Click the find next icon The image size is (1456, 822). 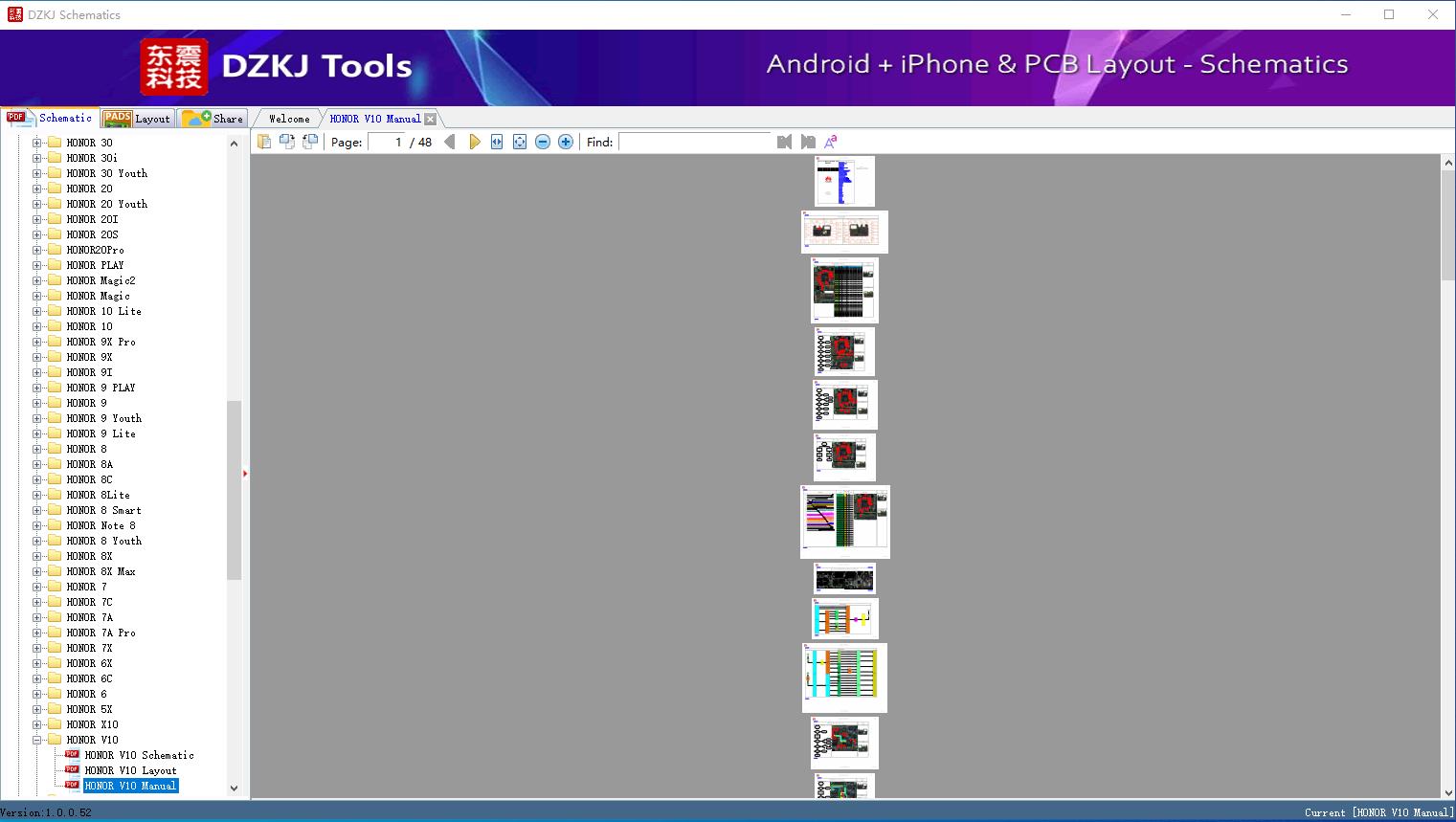808,142
